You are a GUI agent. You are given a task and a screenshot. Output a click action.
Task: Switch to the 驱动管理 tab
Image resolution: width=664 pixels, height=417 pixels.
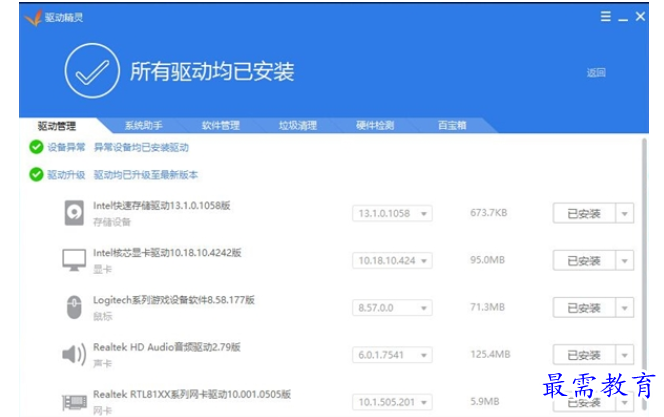tap(57, 126)
